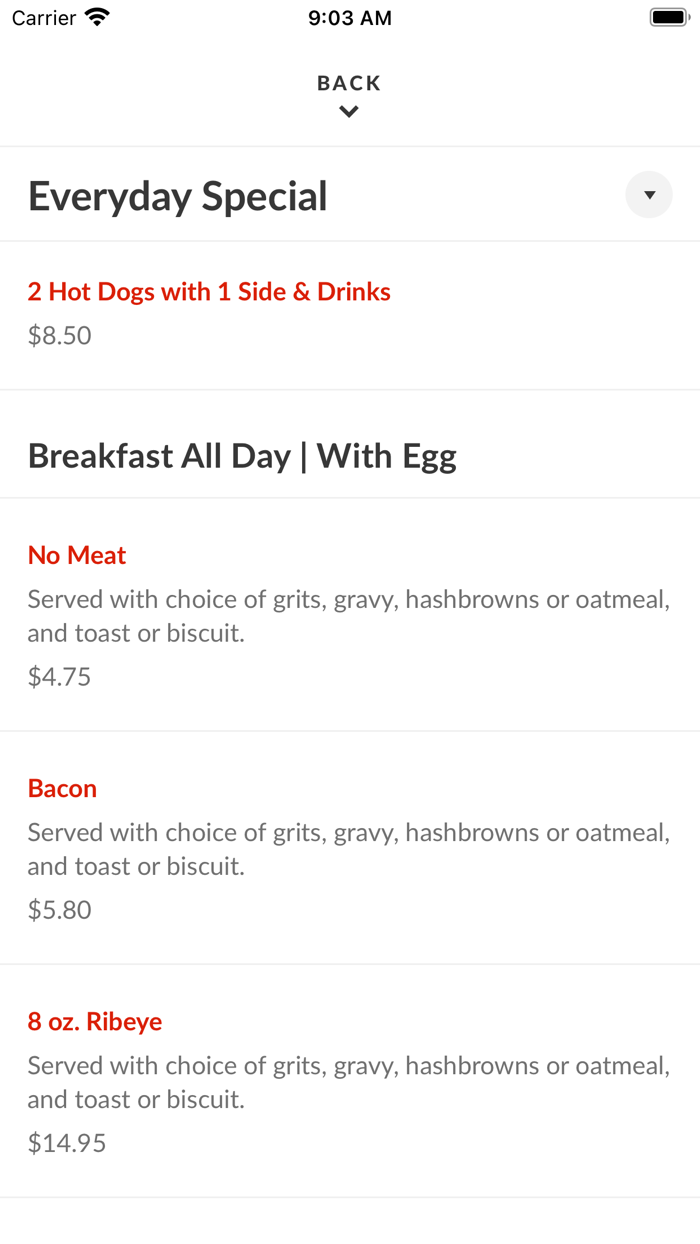Tap the Carrier label in status bar
Image resolution: width=700 pixels, height=1244 pixels.
[x=44, y=18]
